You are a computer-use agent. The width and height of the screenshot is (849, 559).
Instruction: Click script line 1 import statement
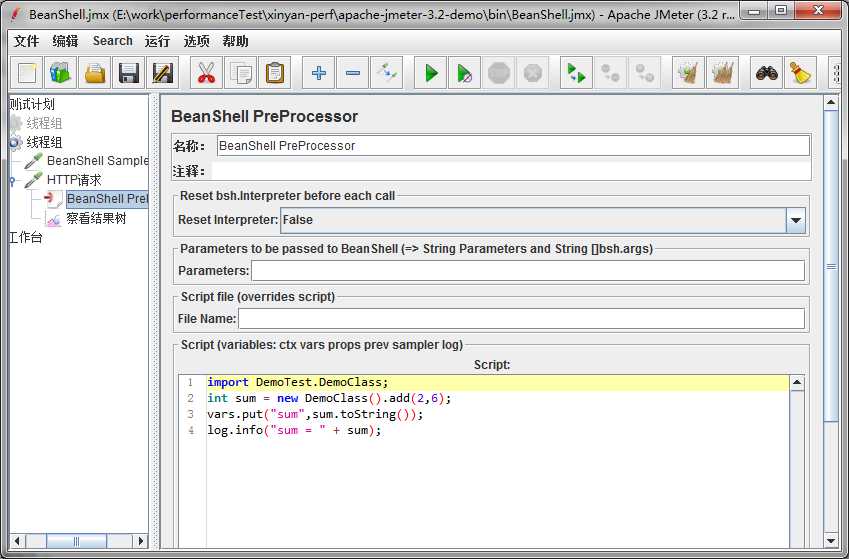pos(298,382)
